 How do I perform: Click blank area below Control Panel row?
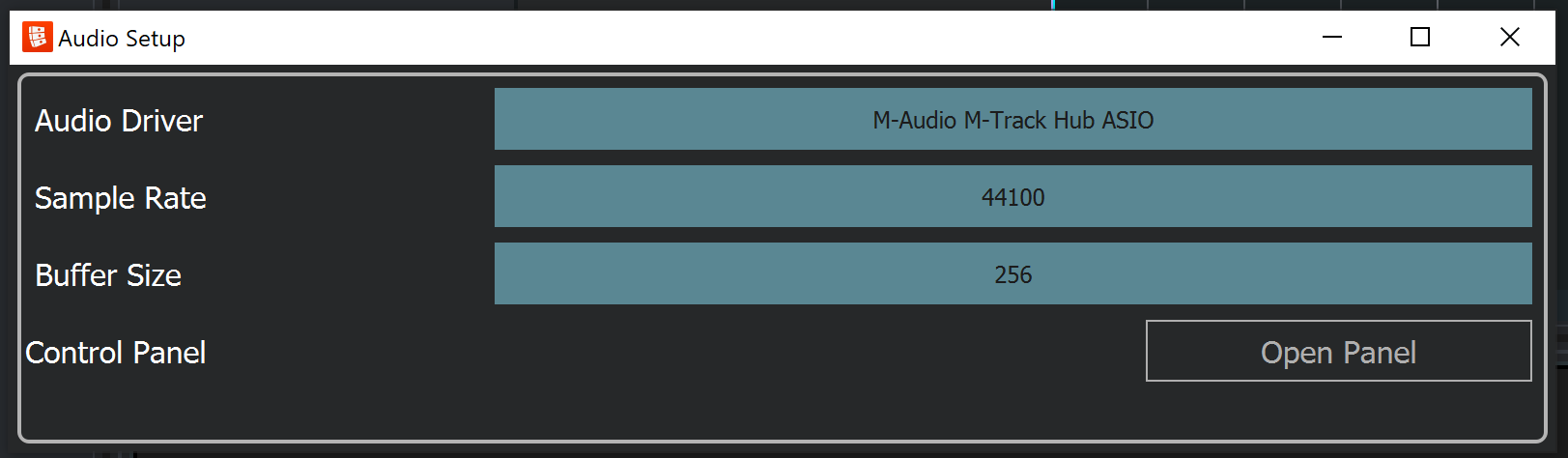pos(773,411)
